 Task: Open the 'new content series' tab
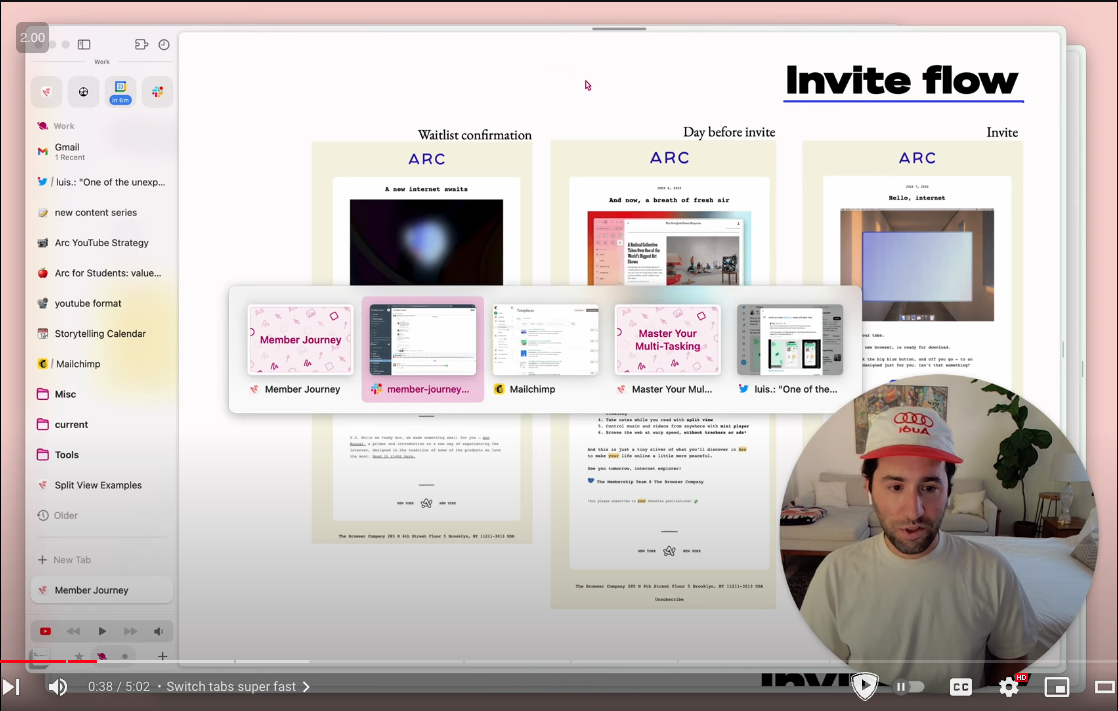tap(102, 213)
